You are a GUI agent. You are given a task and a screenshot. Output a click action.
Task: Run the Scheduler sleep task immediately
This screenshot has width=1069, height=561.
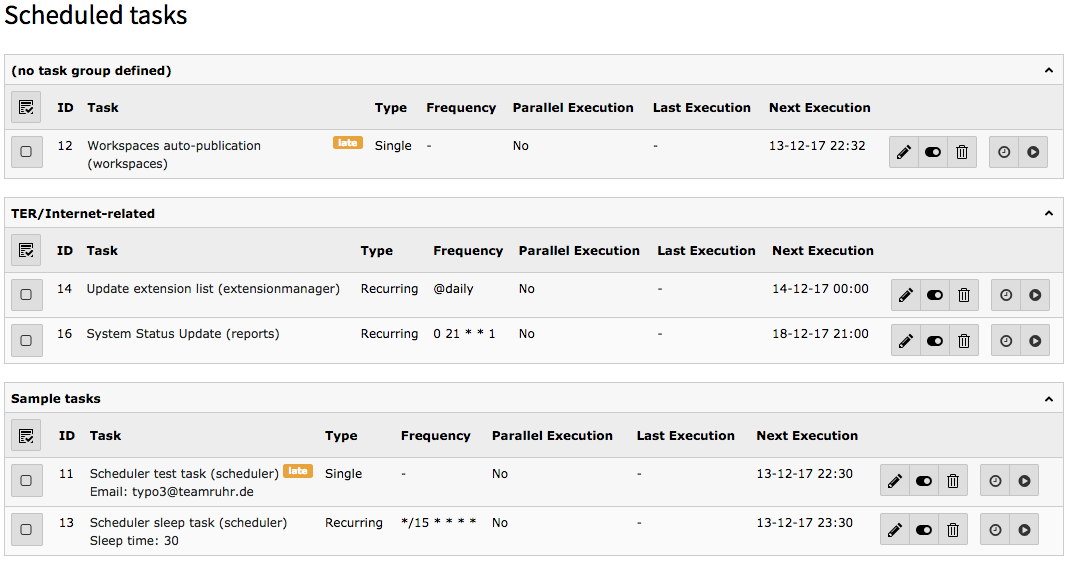coord(1024,530)
